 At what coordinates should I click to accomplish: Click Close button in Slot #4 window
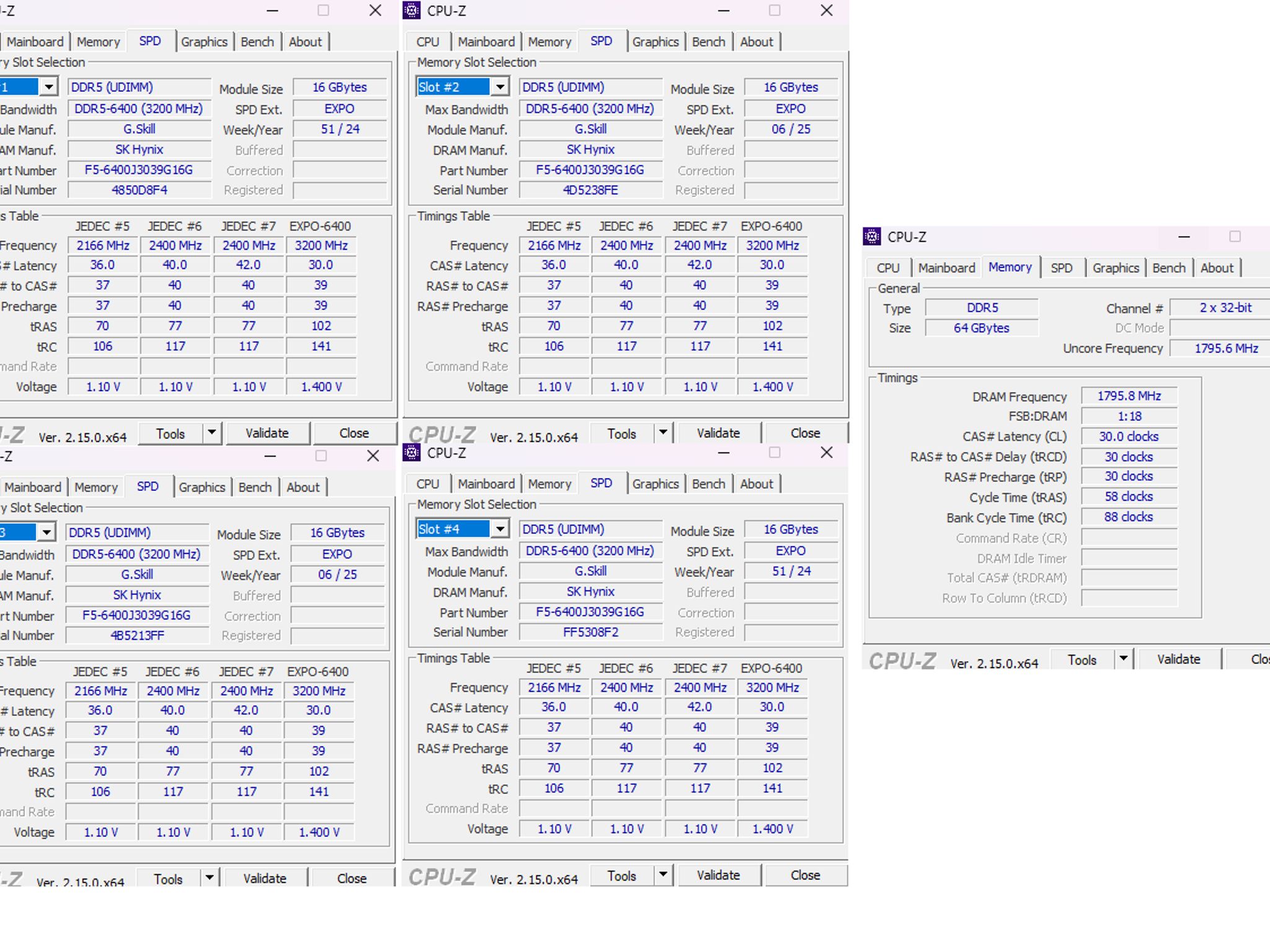pos(805,875)
